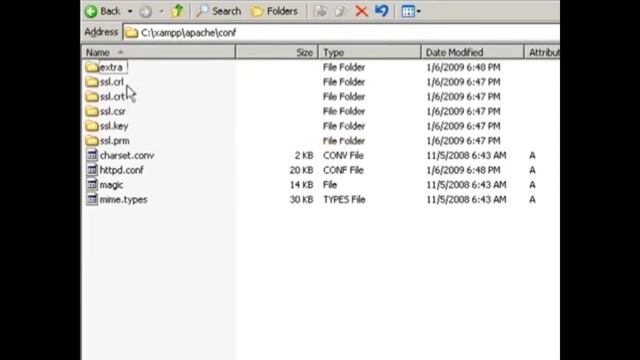Image resolution: width=640 pixels, height=360 pixels.
Task: Click the 20 KB size of httpd.conf
Action: pos(301,170)
